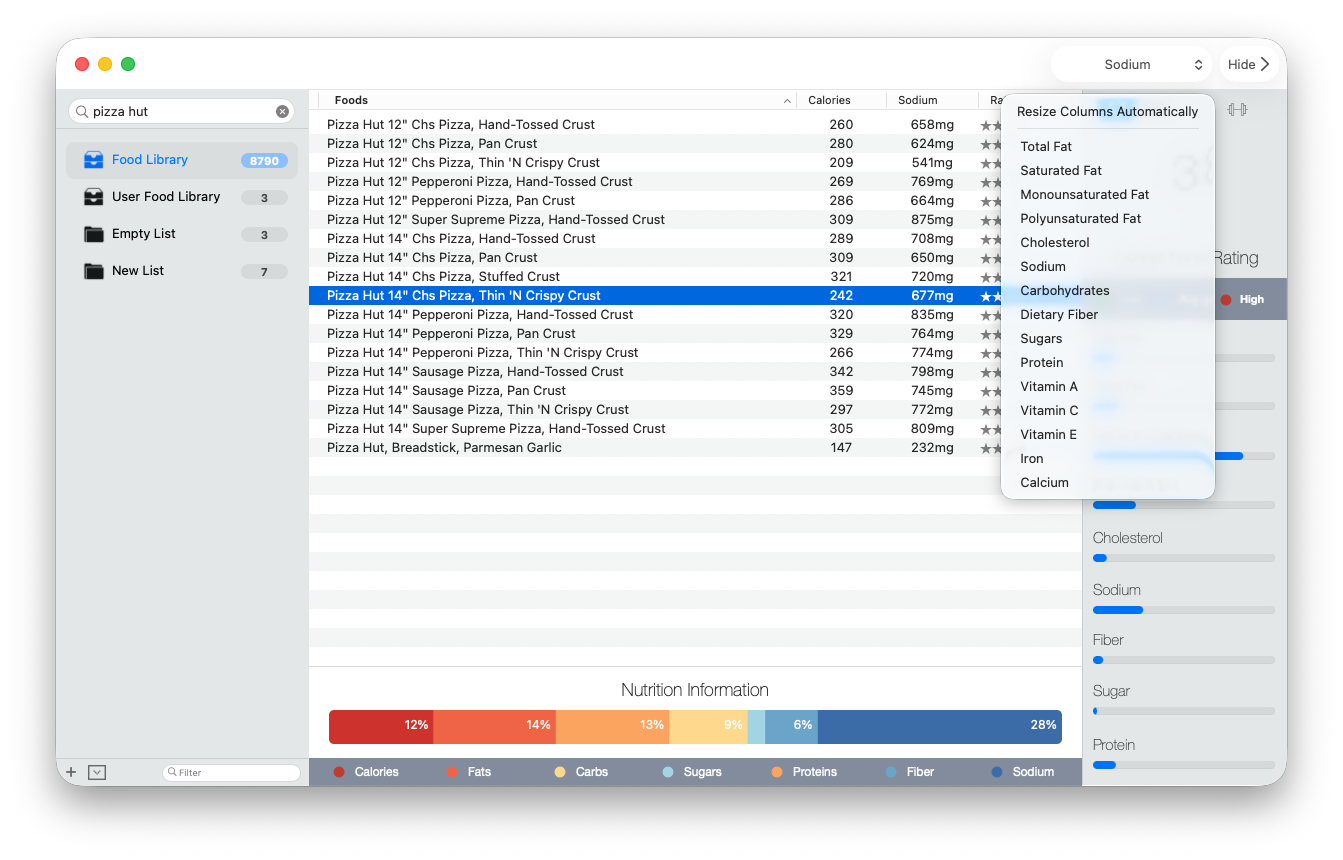Open the list action menu at the bottom left
The width and height of the screenshot is (1343, 860).
[97, 772]
